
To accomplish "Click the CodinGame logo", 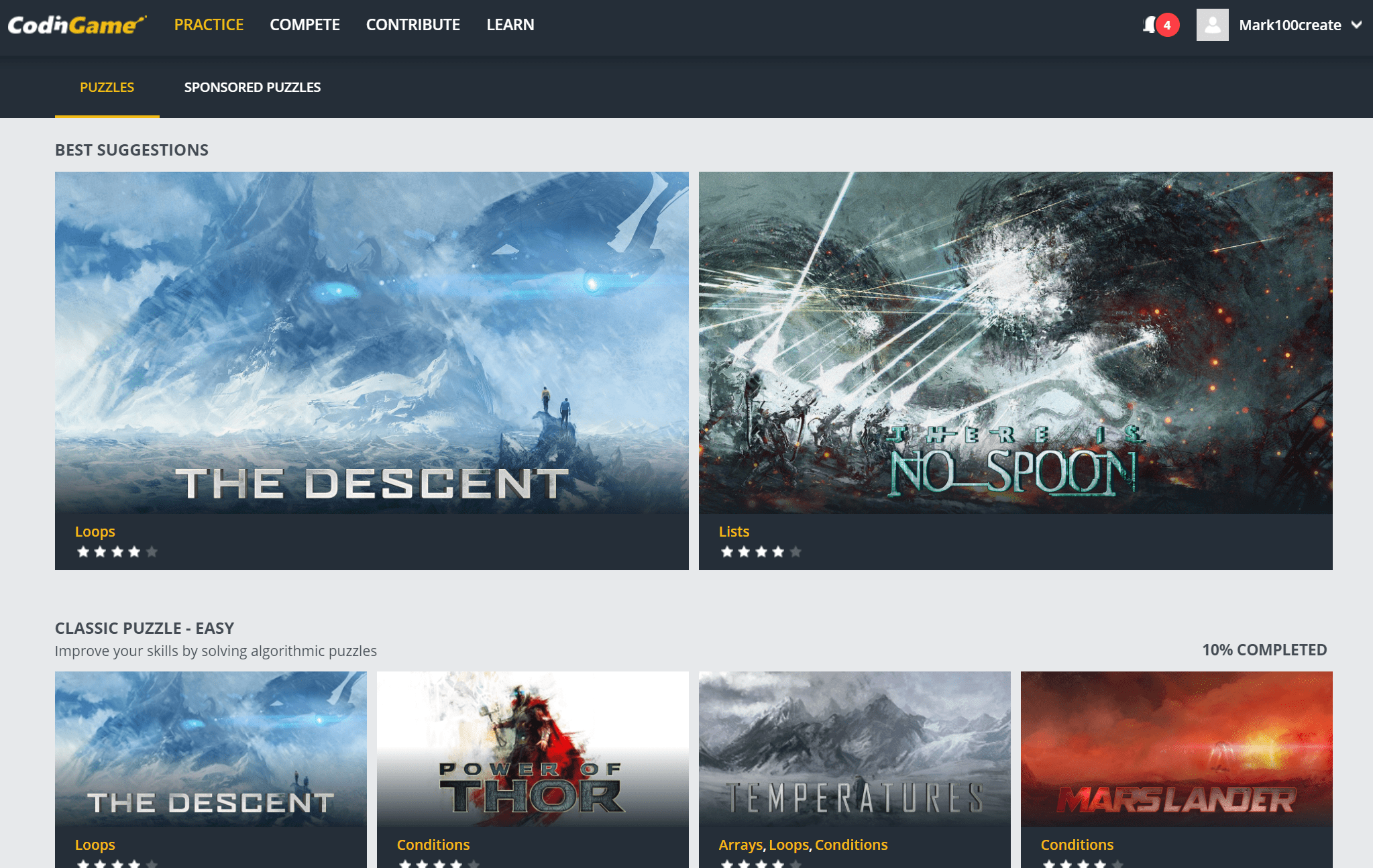I will click(76, 25).
